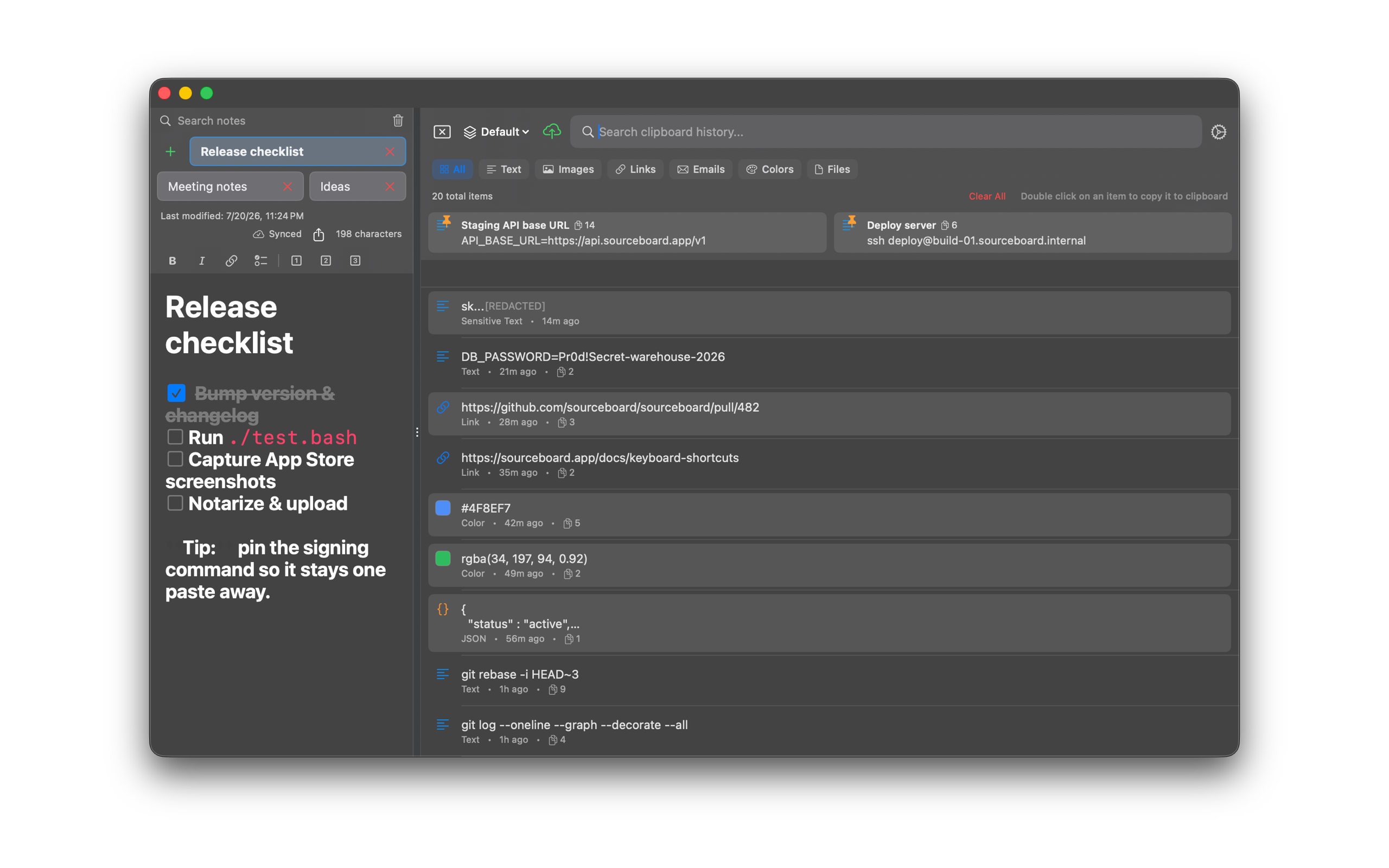
Task: Uncheck Bump version & changelog checkbox
Action: [x=176, y=393]
